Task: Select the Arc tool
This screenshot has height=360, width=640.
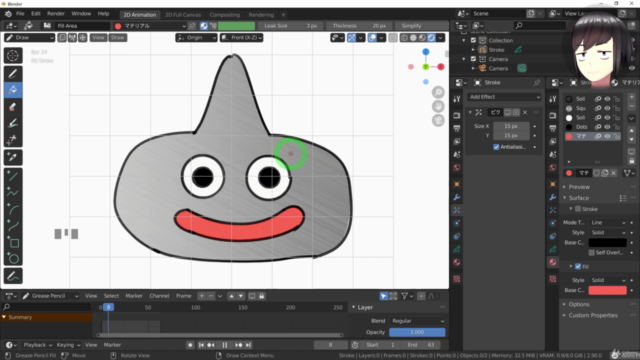Action: [x=13, y=209]
